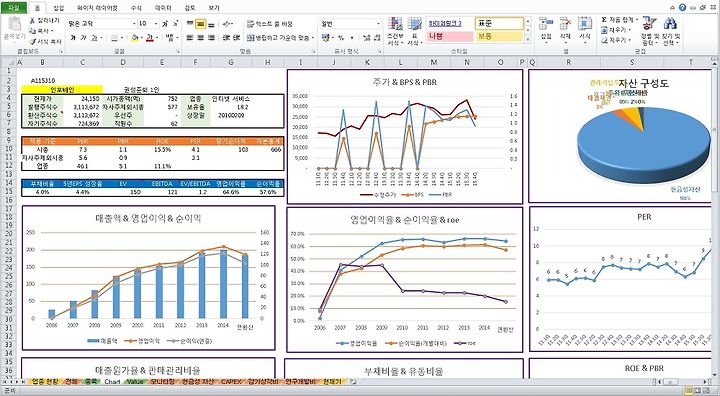Click the Clear eraser icon
The height and width of the screenshot is (396, 720).
604,40
